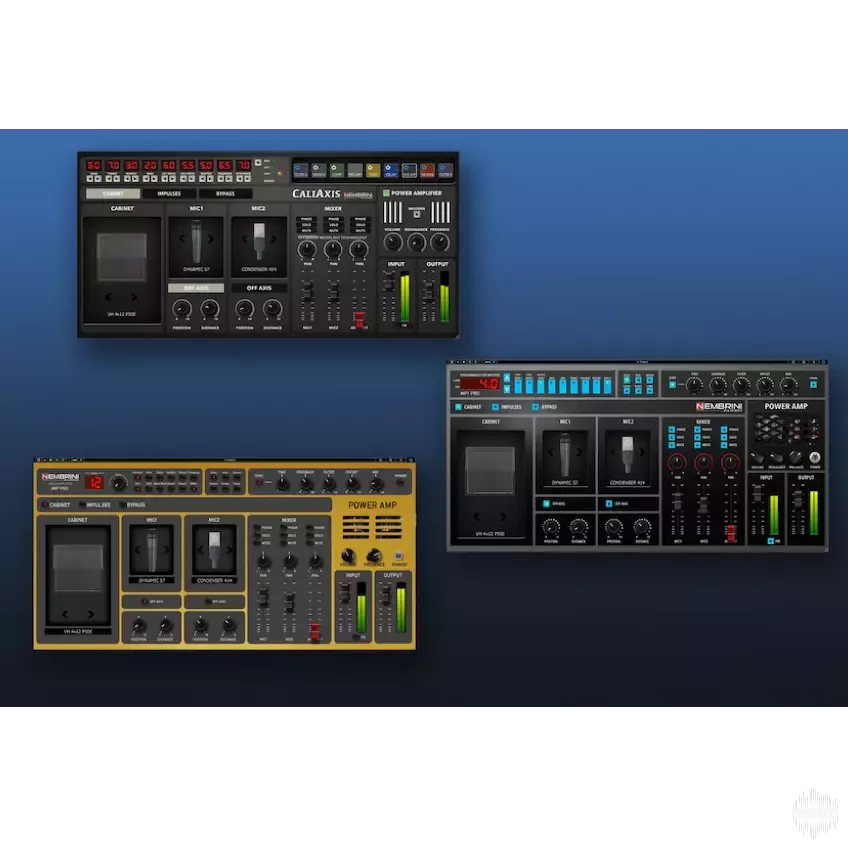Click the Input fader in CaliAxis
The width and height of the screenshot is (848, 848).
coord(389,279)
